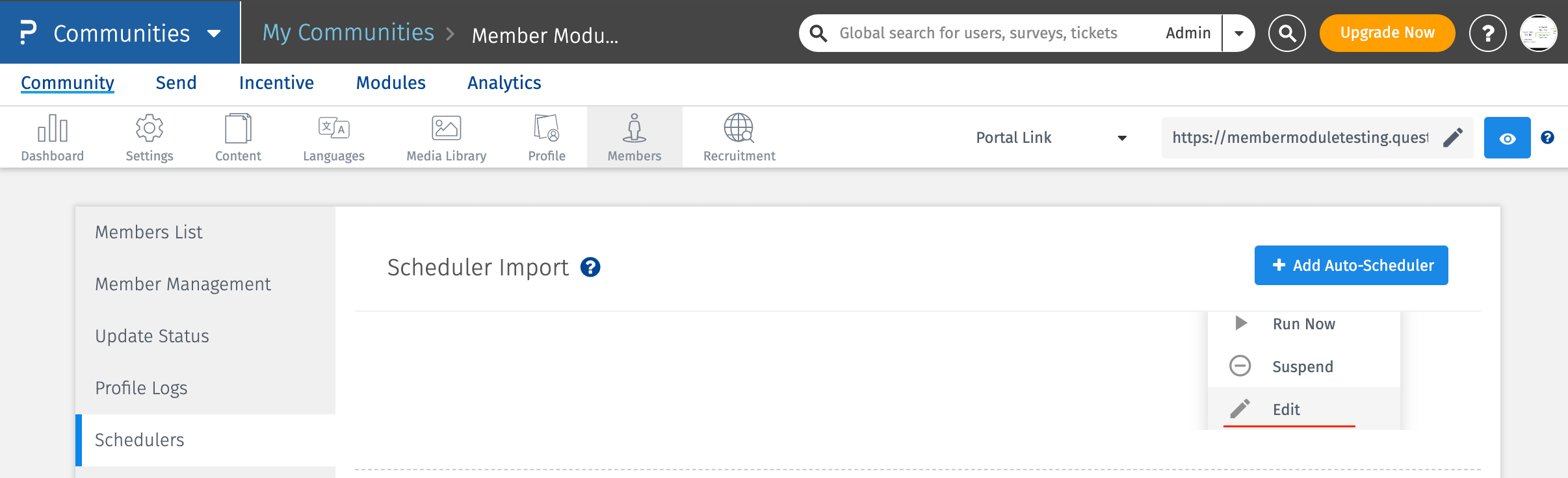
Task: Click the round search icon button
Action: (x=1287, y=33)
